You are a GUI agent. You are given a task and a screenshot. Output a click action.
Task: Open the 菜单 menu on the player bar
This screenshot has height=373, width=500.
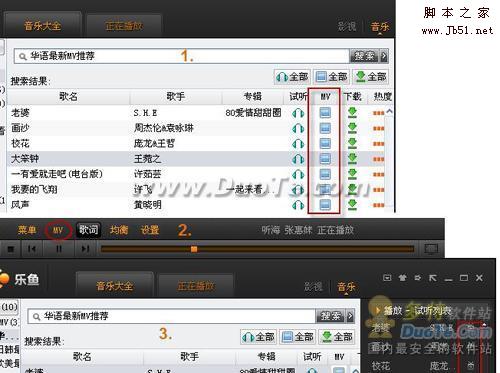(x=27, y=230)
